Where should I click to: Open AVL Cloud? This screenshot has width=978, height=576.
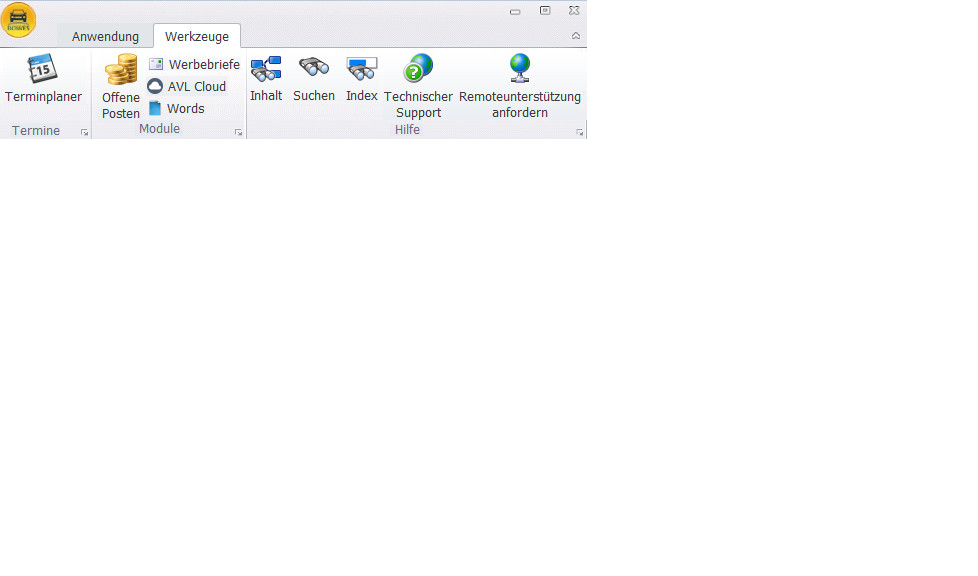point(187,86)
